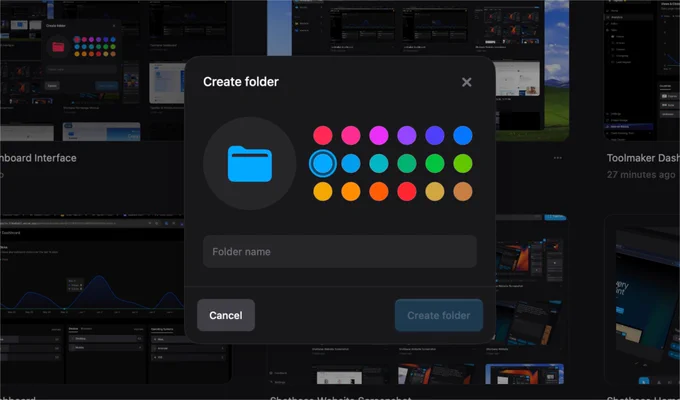Pick the deep orange swatch
This screenshot has height=400, width=680.
pos(379,191)
